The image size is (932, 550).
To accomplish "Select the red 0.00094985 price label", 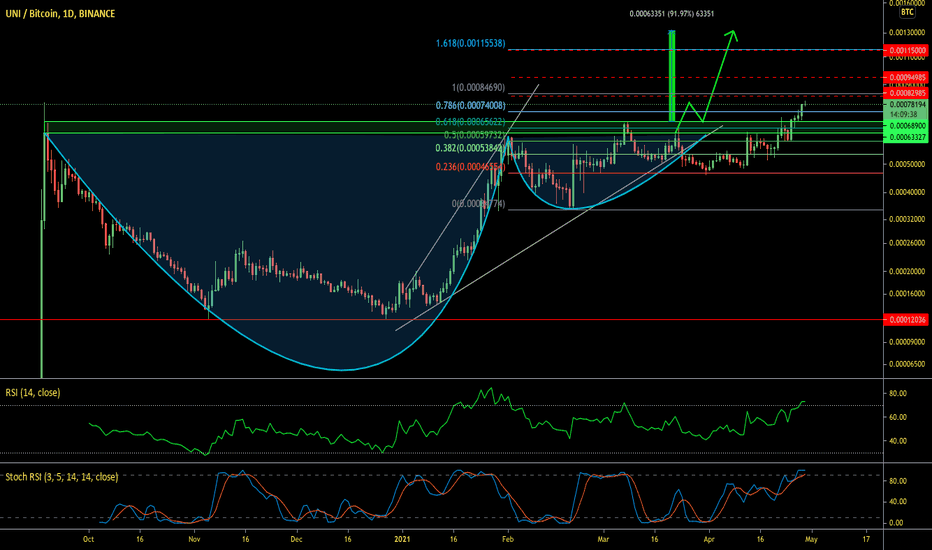I will 907,77.
